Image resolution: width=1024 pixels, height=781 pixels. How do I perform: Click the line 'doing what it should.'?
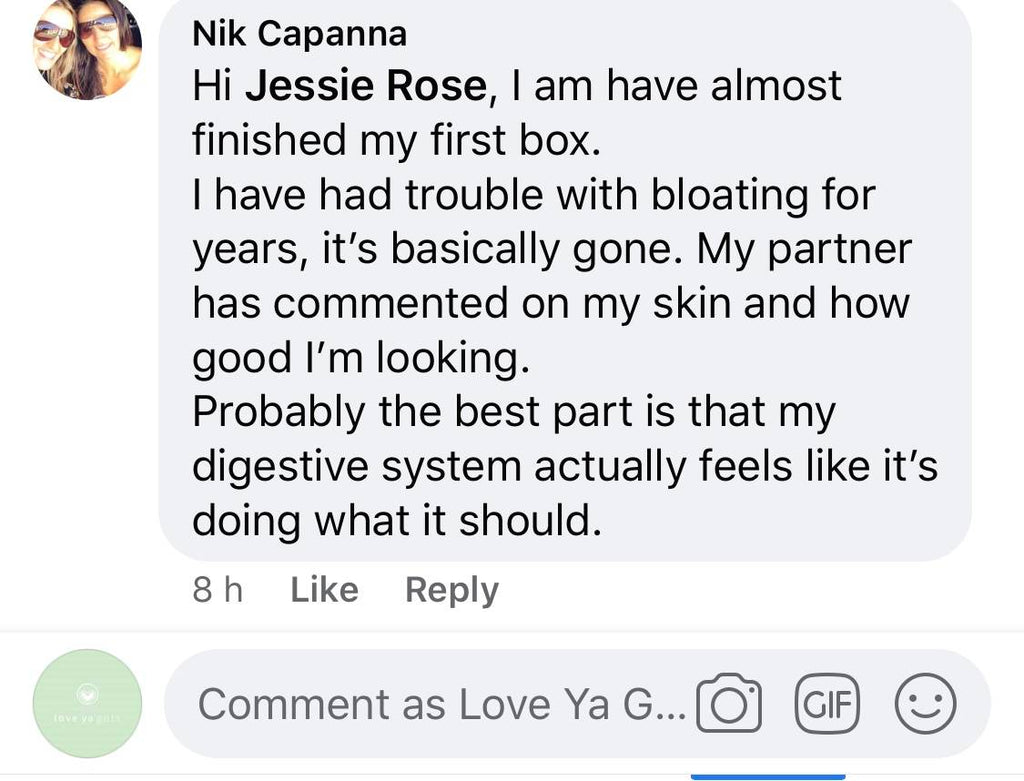tap(397, 520)
